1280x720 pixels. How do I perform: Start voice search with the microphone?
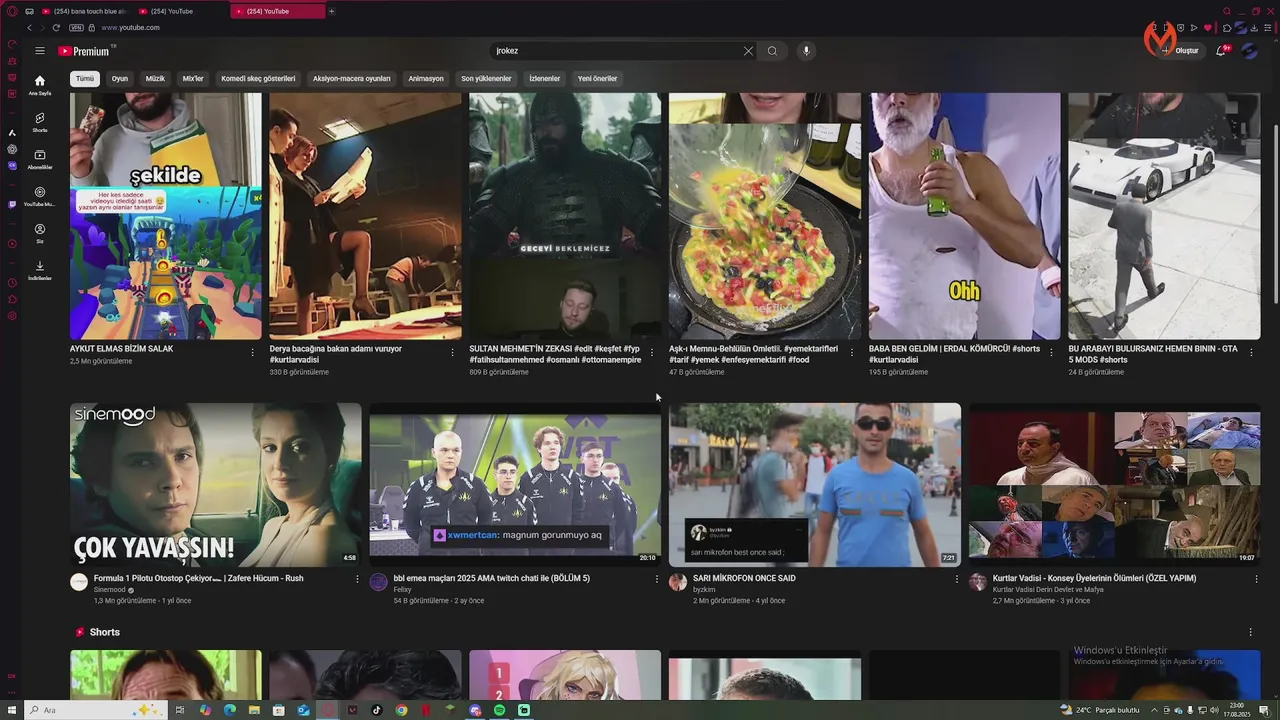(806, 51)
